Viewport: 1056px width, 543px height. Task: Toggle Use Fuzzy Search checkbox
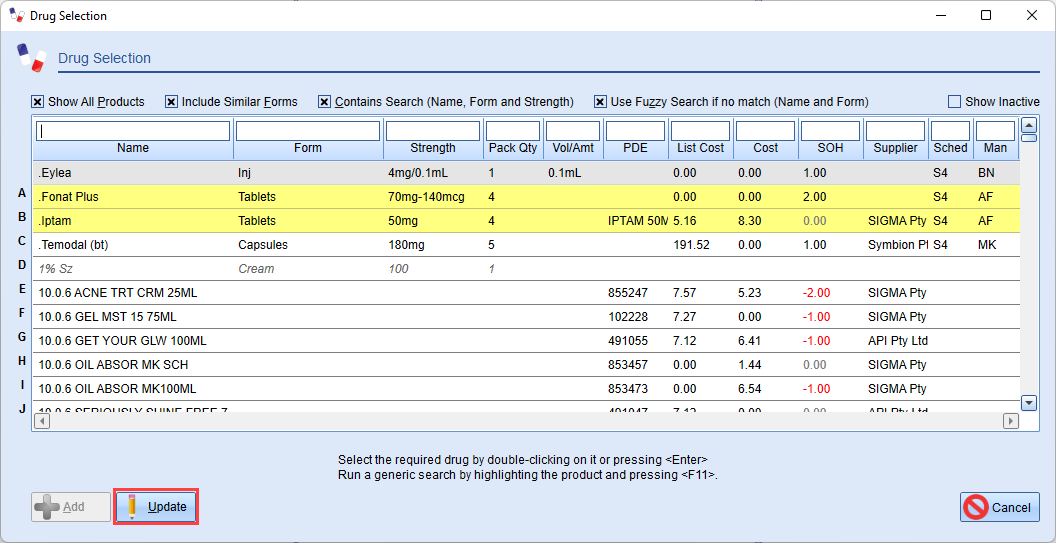tap(600, 102)
